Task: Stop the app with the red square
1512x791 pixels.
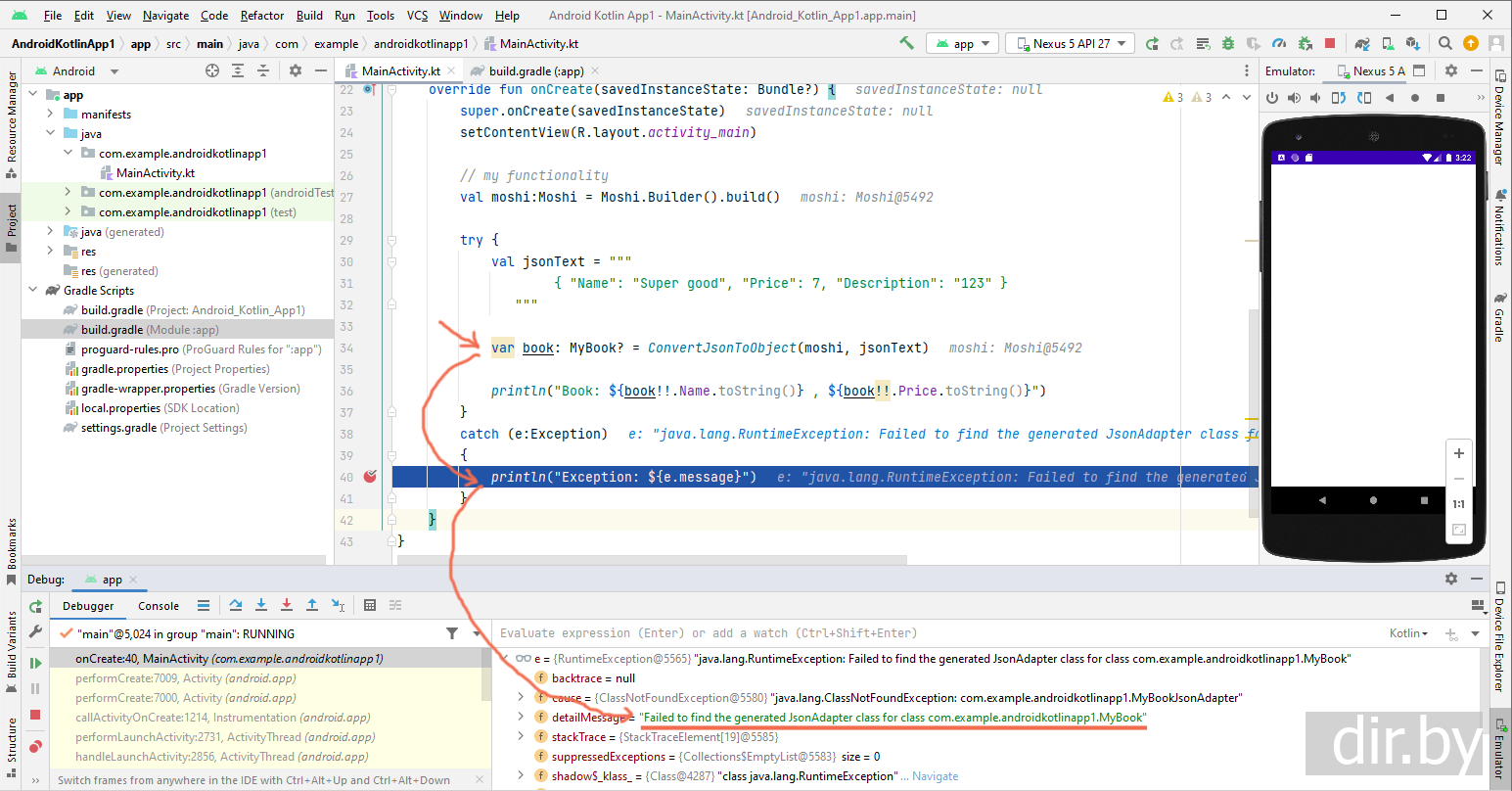Action: coord(1329,43)
